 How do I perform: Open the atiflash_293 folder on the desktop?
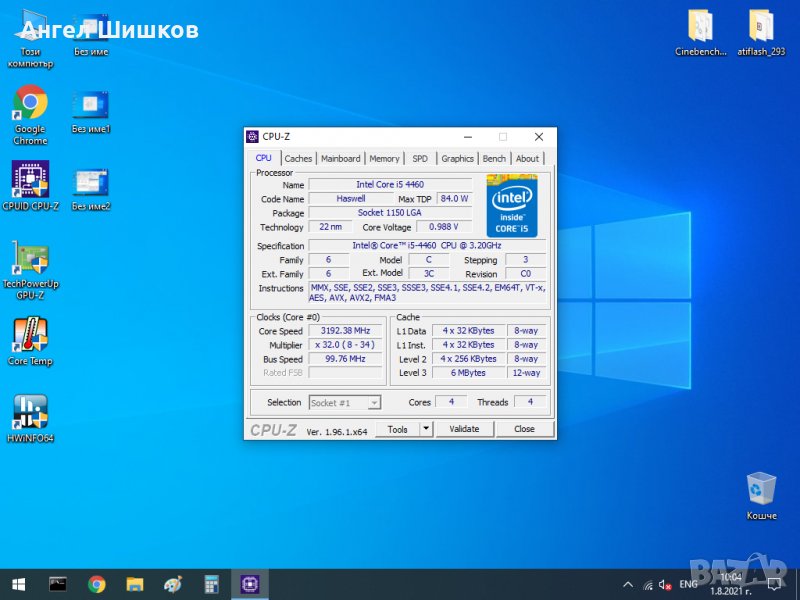761,27
